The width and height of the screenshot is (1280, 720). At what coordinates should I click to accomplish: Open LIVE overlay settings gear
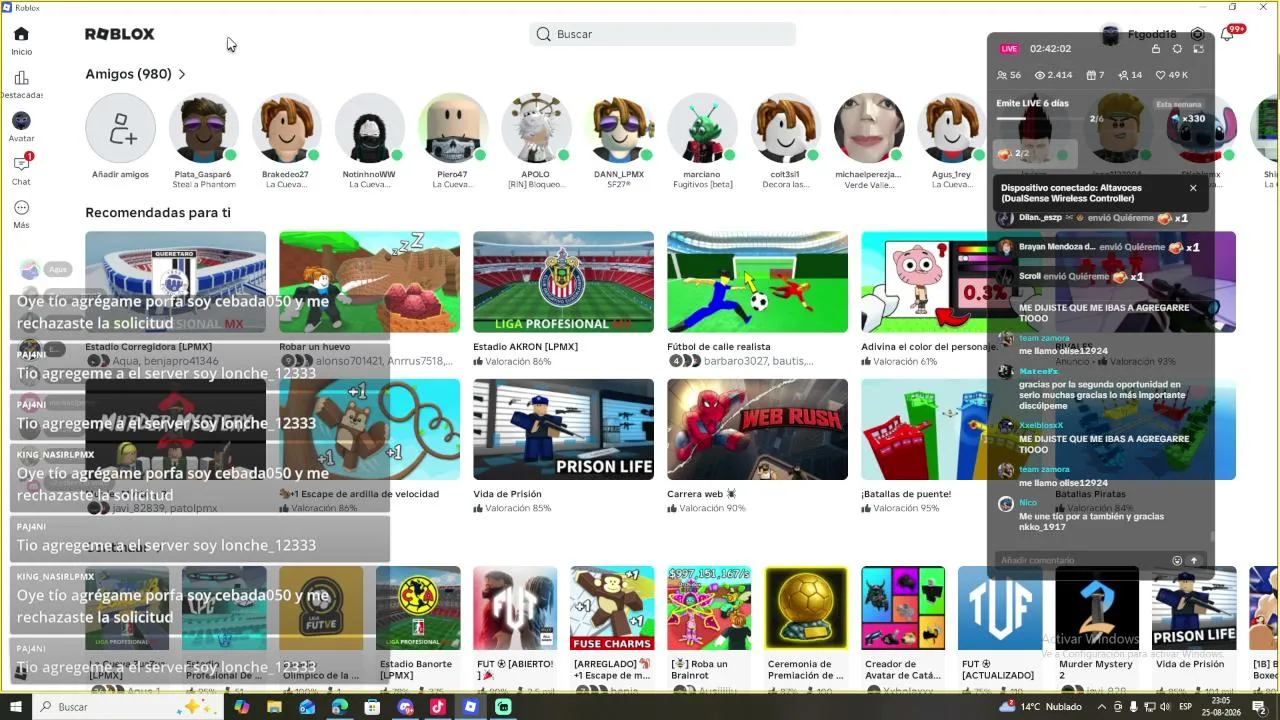pyautogui.click(x=1177, y=49)
